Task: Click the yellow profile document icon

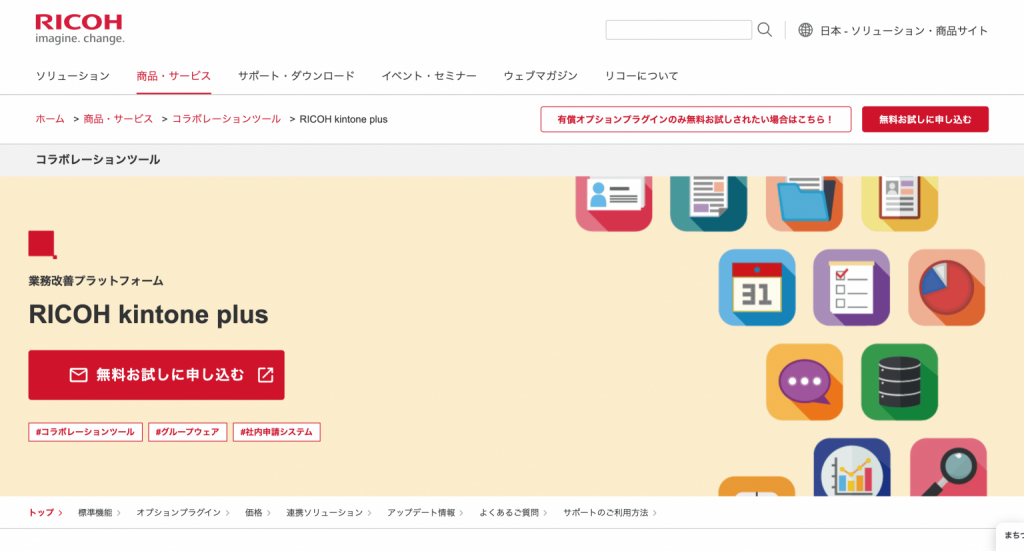Action: point(899,203)
